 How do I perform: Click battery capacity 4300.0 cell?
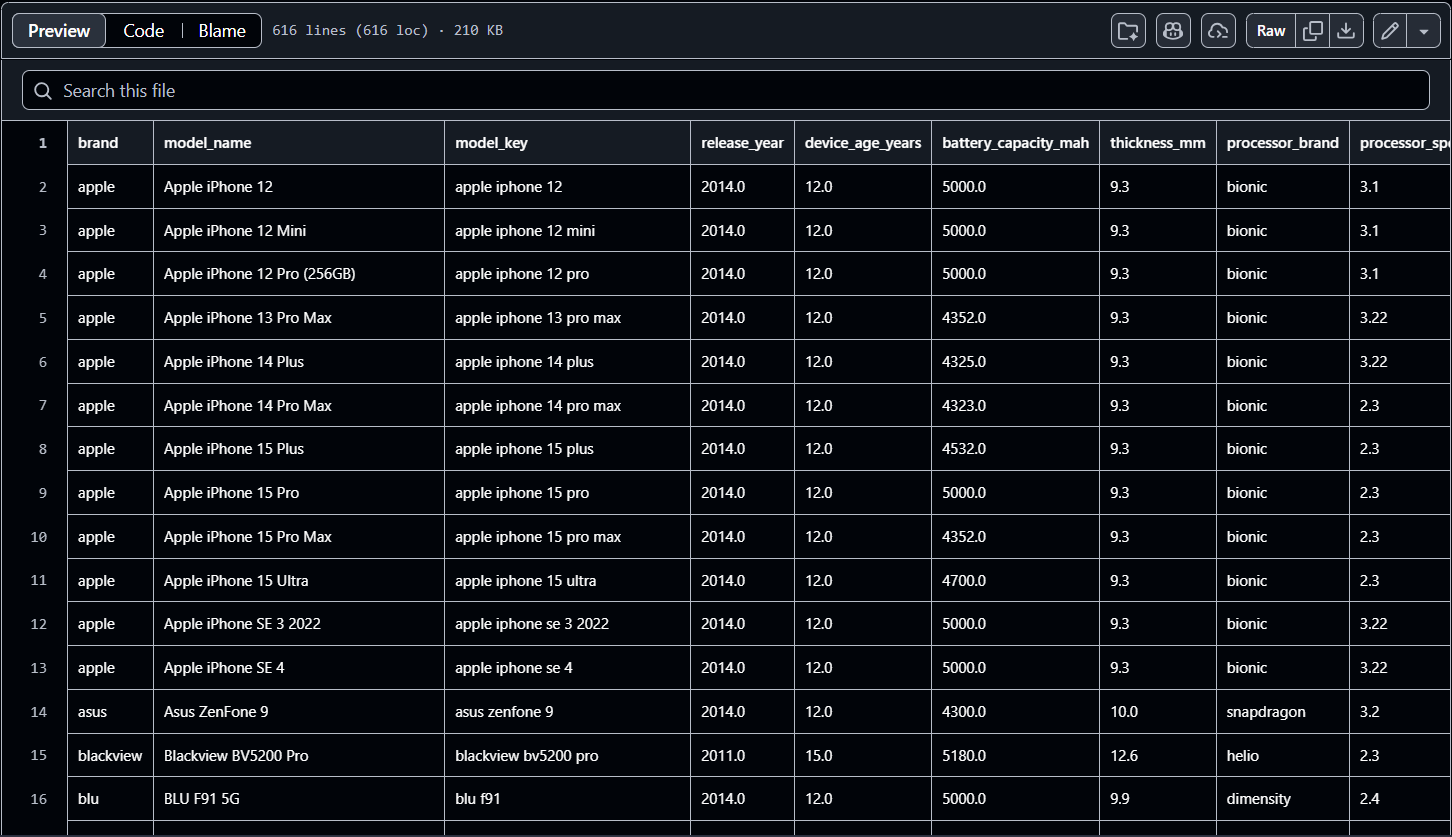point(1016,712)
